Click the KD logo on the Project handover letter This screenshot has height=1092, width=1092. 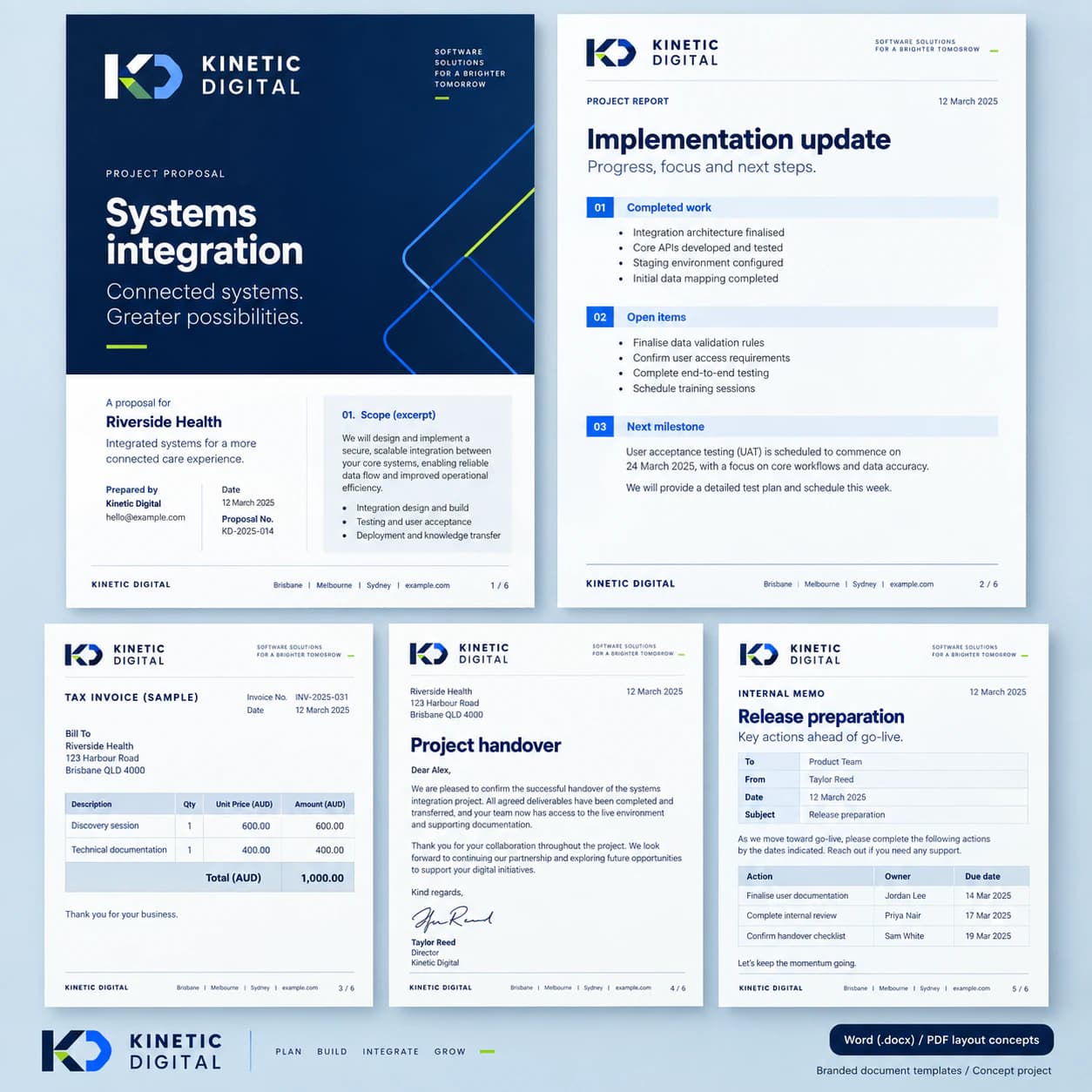point(428,654)
